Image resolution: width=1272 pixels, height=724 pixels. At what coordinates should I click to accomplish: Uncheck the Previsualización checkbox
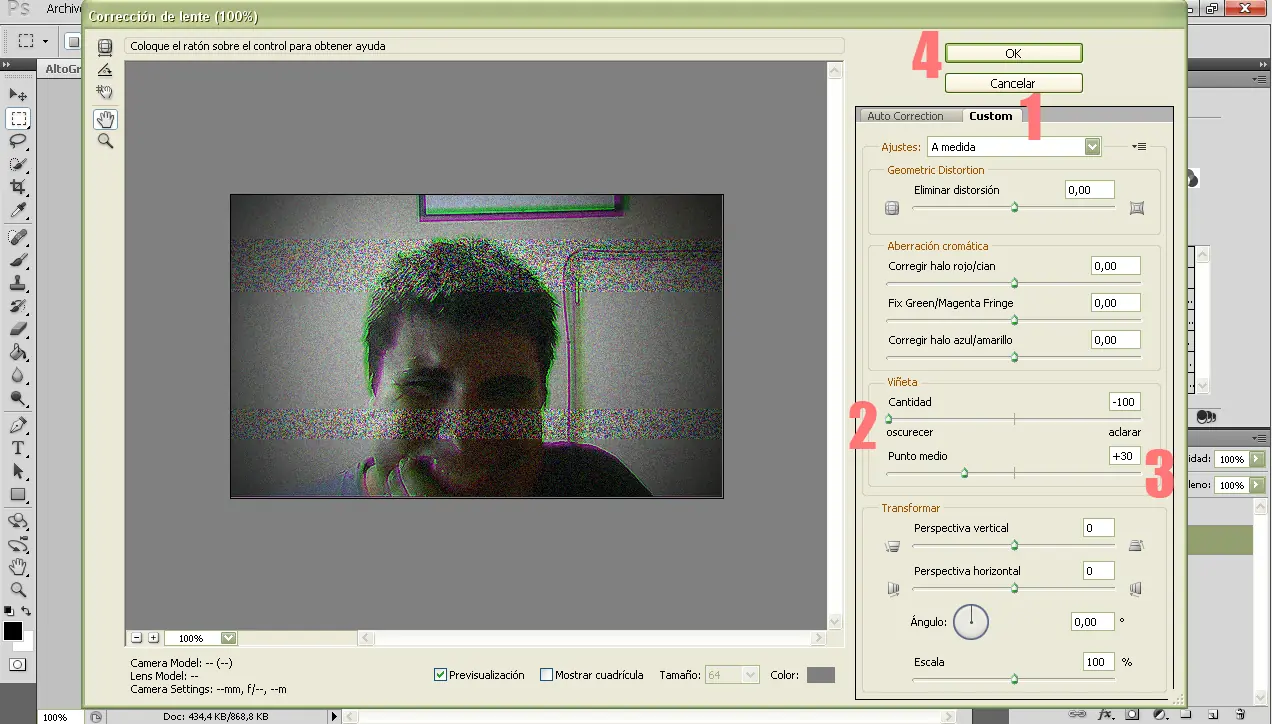[440, 675]
